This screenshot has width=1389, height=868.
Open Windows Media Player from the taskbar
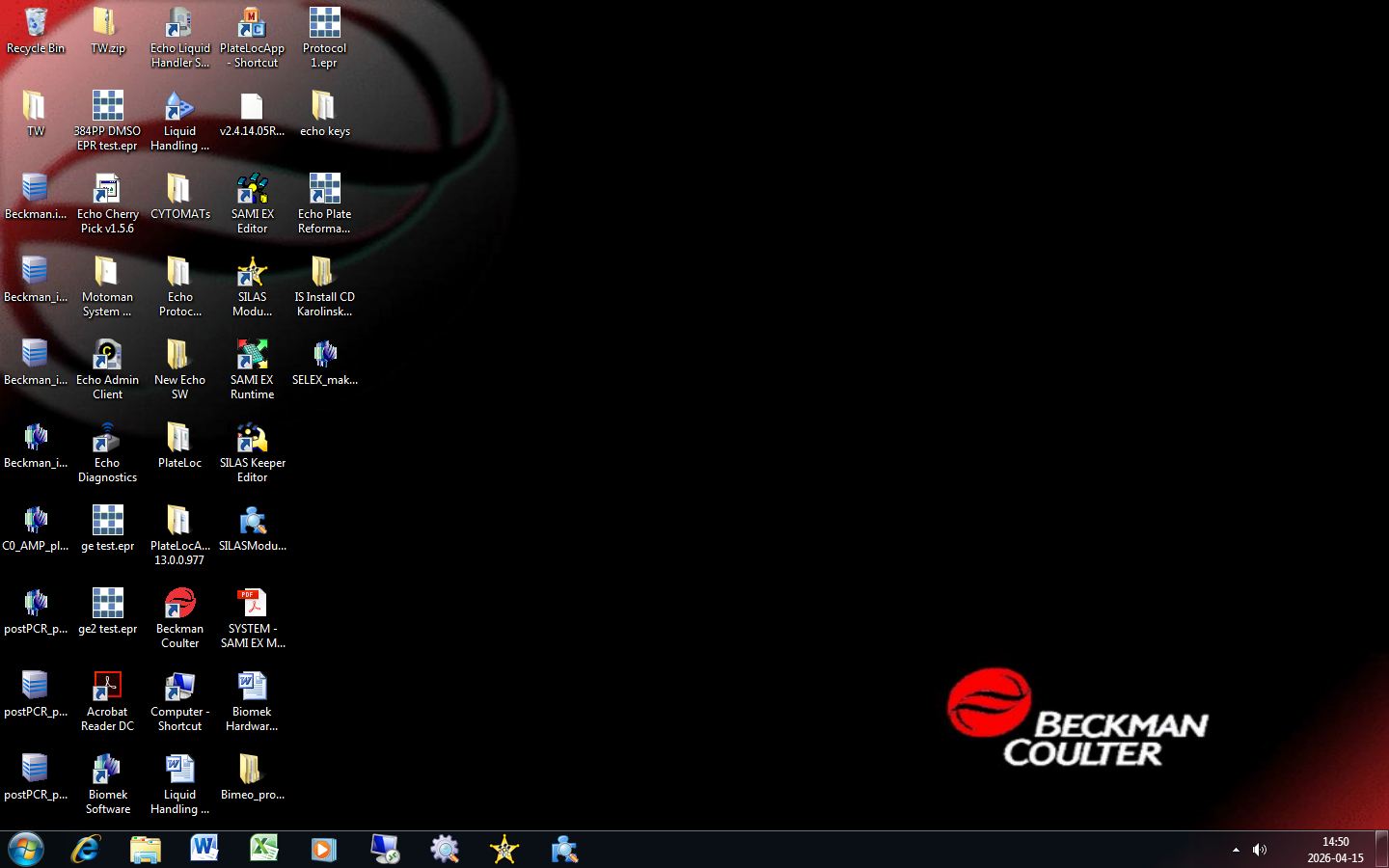click(x=323, y=849)
